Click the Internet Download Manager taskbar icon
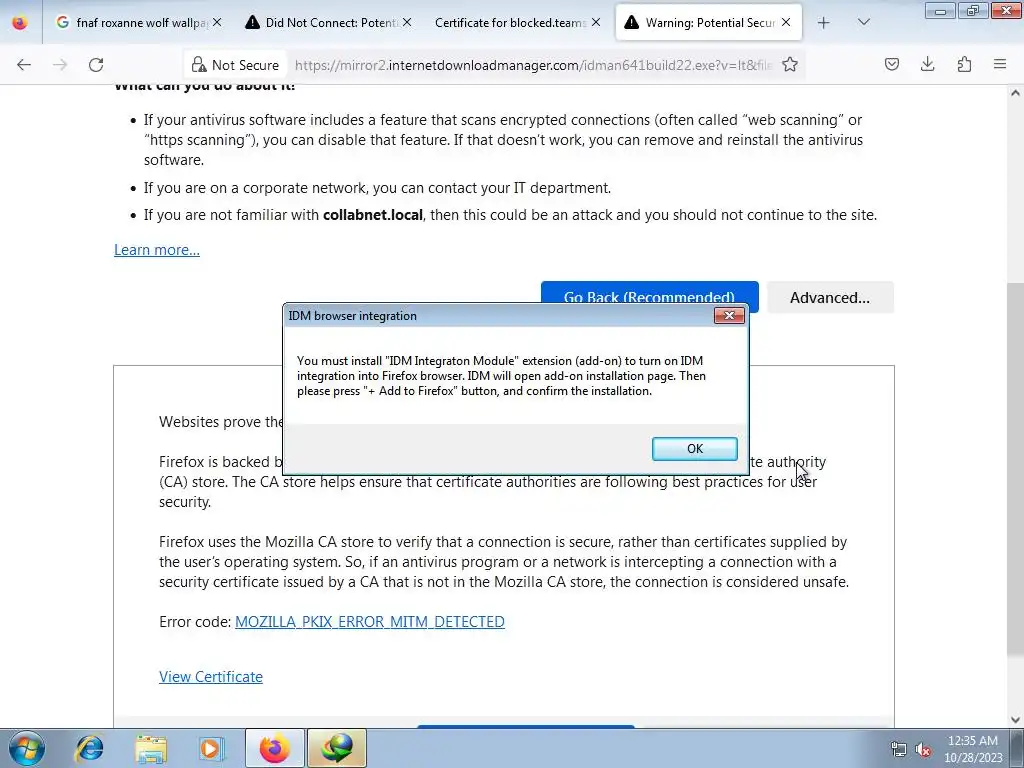Viewport: 1024px width, 768px height. point(337,748)
